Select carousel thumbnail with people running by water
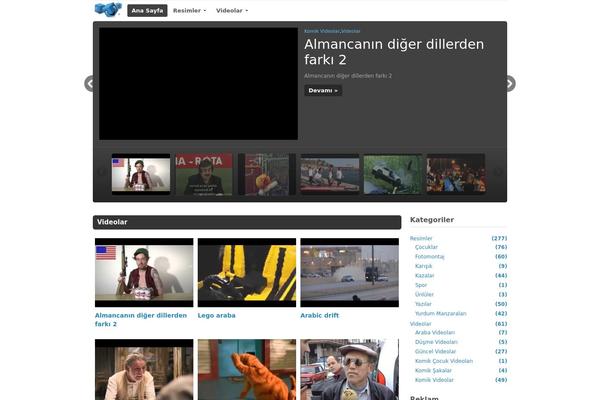 [x=330, y=174]
